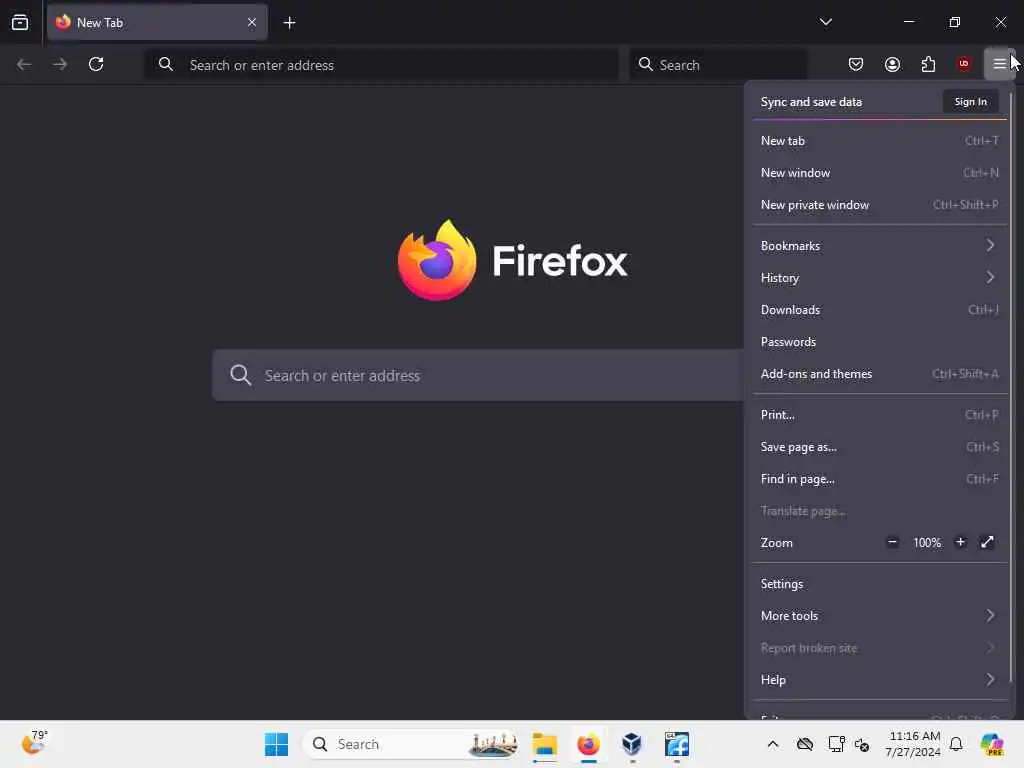The height and width of the screenshot is (768, 1024).
Task: Open the Windows Start button
Action: pos(276,744)
